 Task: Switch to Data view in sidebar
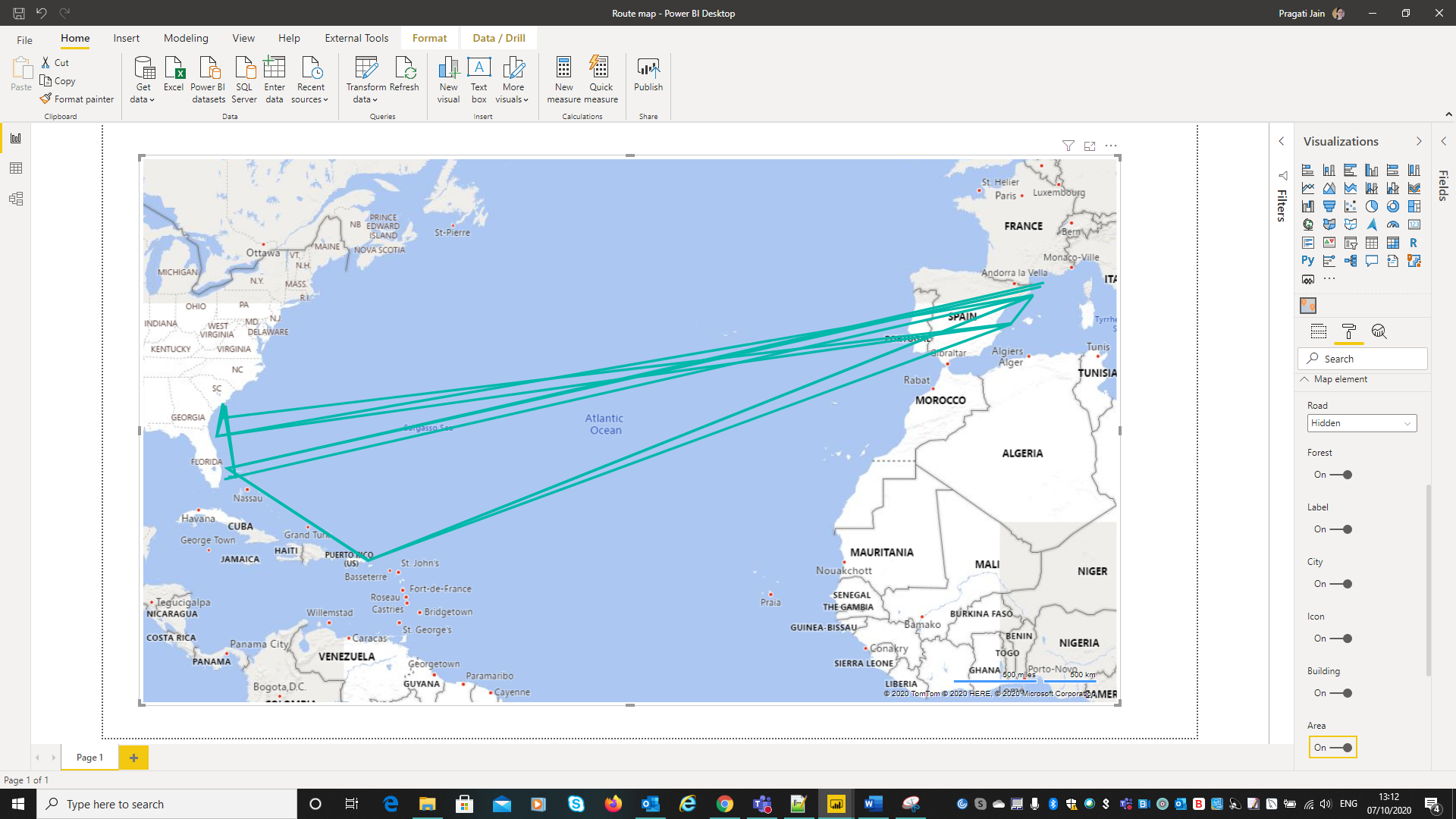[16, 168]
